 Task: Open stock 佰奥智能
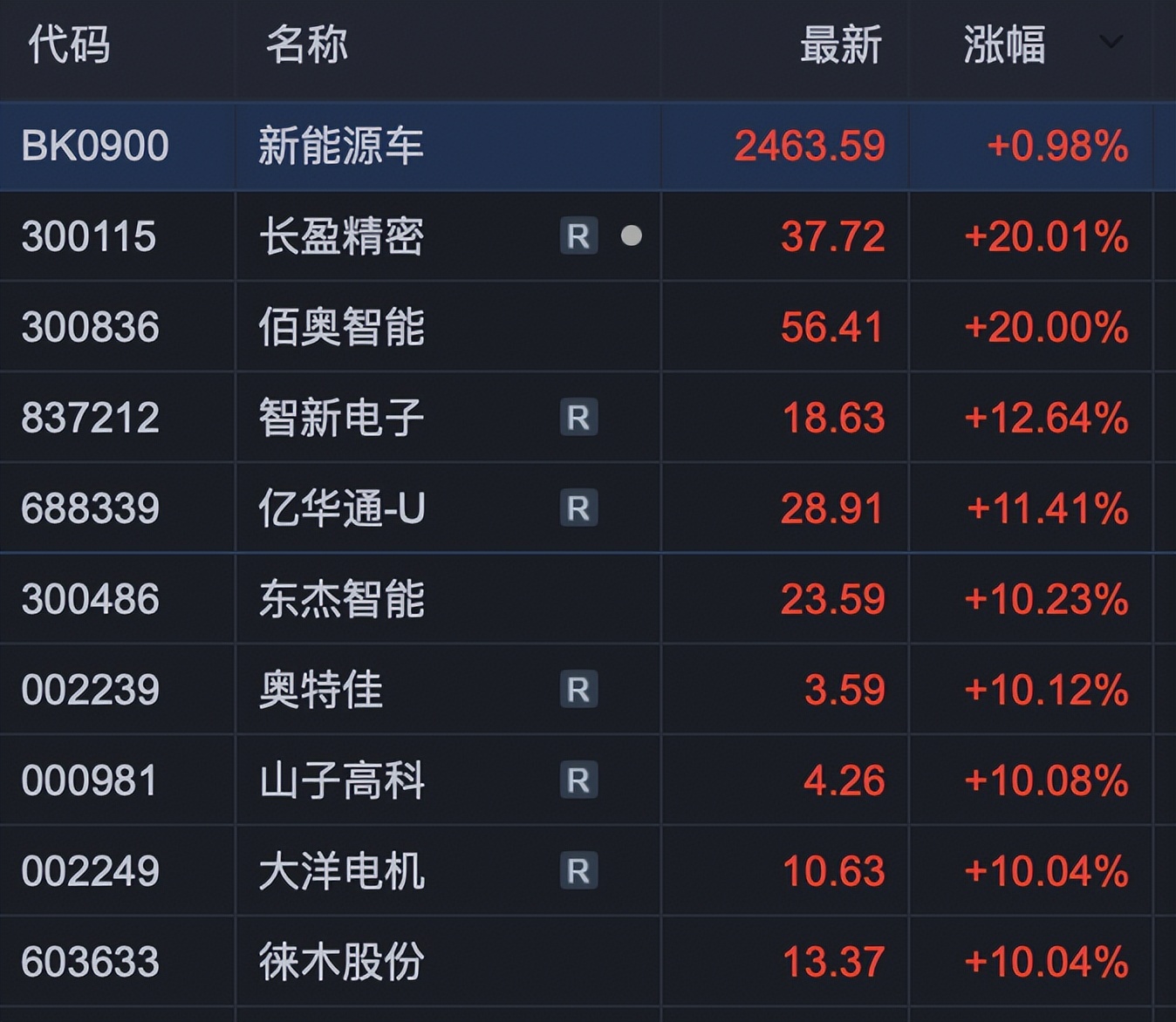[341, 327]
